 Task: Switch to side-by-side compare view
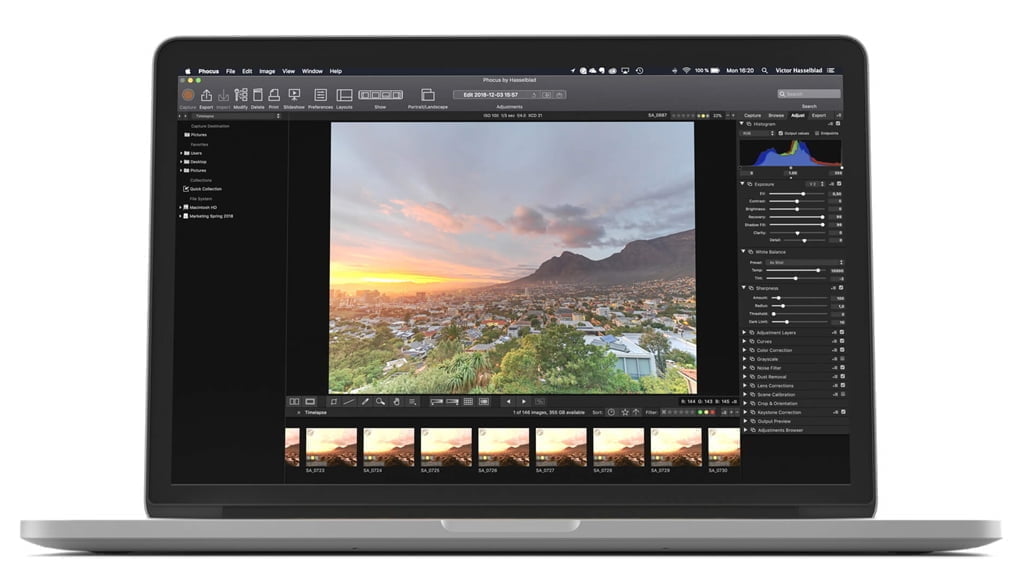coord(295,402)
